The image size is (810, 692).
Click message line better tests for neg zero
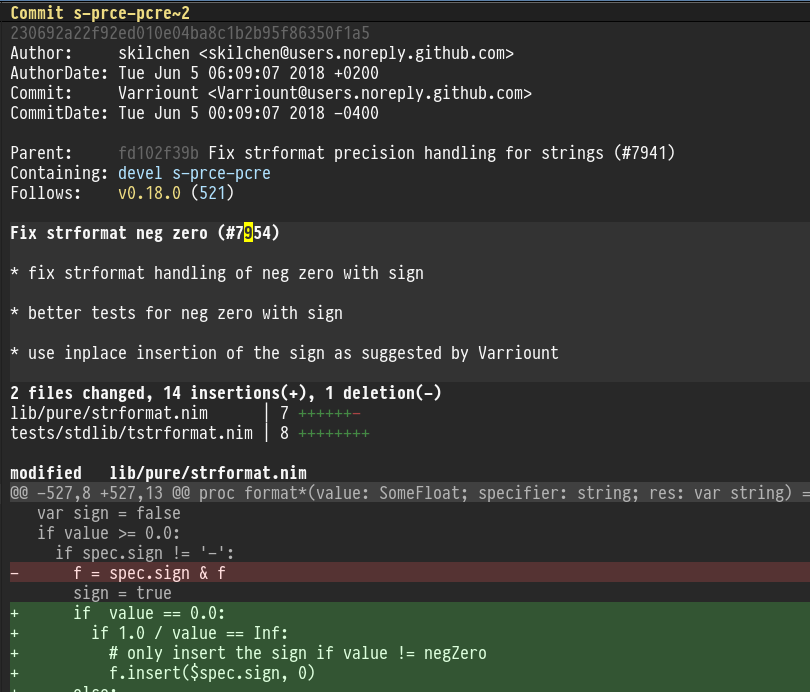pos(176,313)
